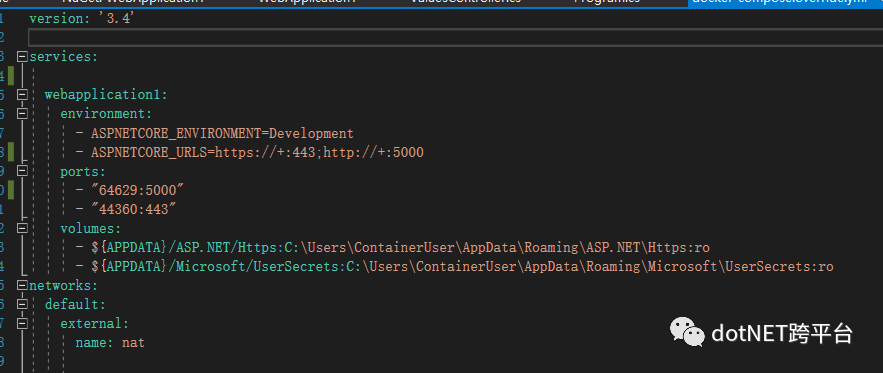The image size is (883, 373).
Task: Click the ASP.NET/Https volume line
Action: pyautogui.click(x=393, y=247)
